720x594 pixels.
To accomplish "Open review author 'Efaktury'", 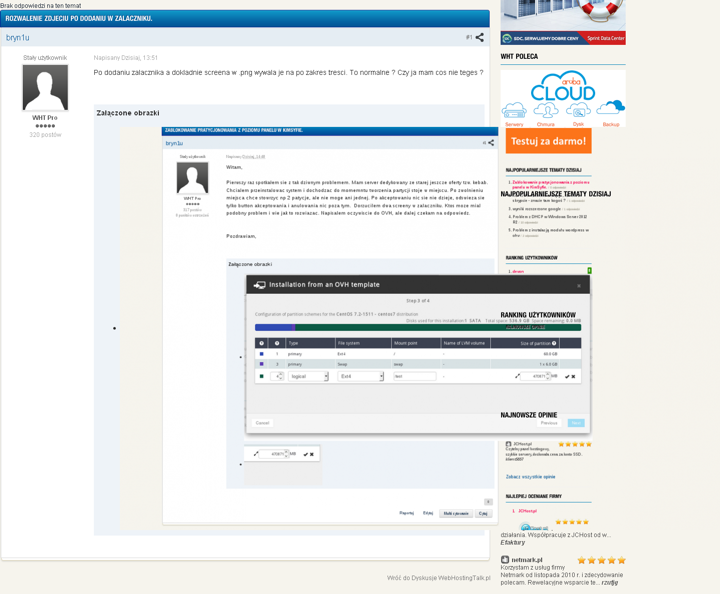I will pos(512,543).
